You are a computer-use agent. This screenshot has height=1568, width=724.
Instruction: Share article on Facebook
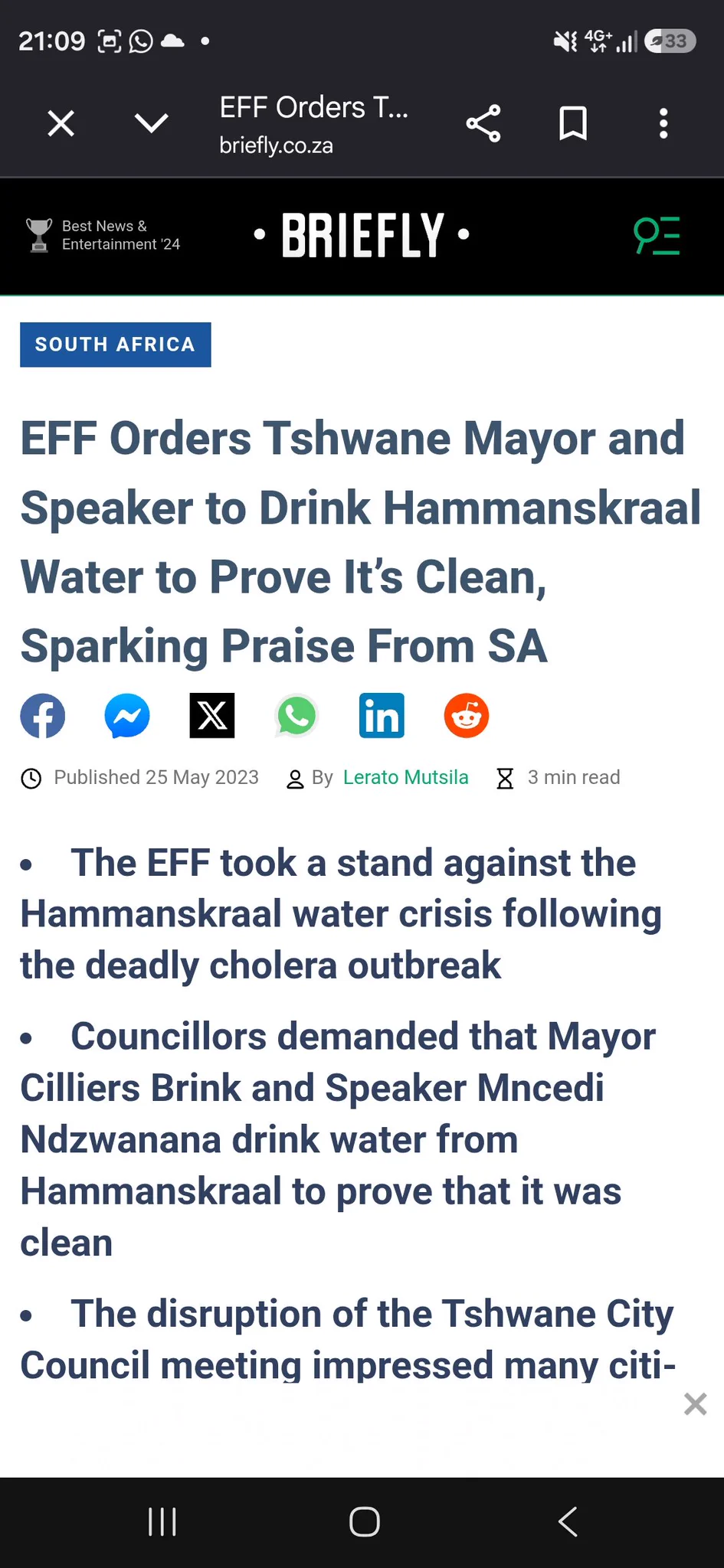tap(43, 716)
